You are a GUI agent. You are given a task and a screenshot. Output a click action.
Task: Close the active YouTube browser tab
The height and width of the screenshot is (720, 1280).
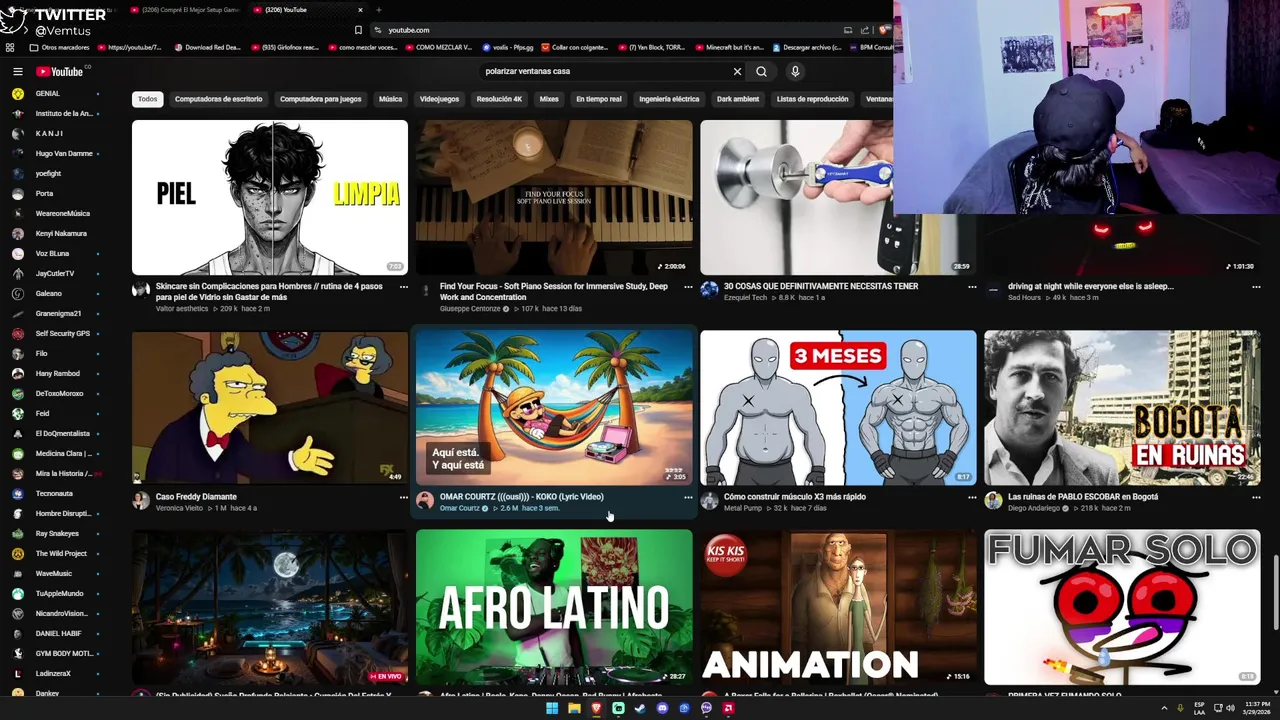358,10
